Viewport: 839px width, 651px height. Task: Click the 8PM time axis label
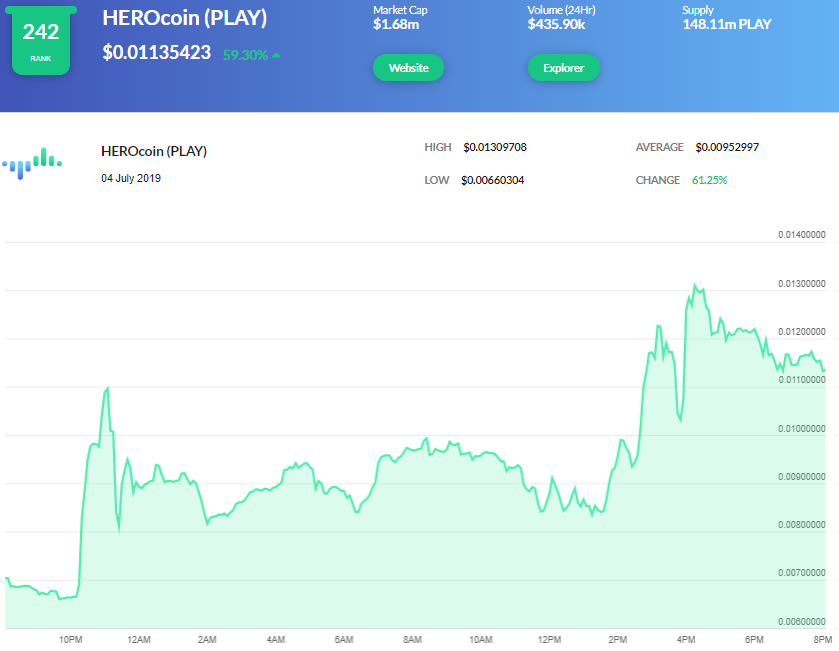(823, 640)
